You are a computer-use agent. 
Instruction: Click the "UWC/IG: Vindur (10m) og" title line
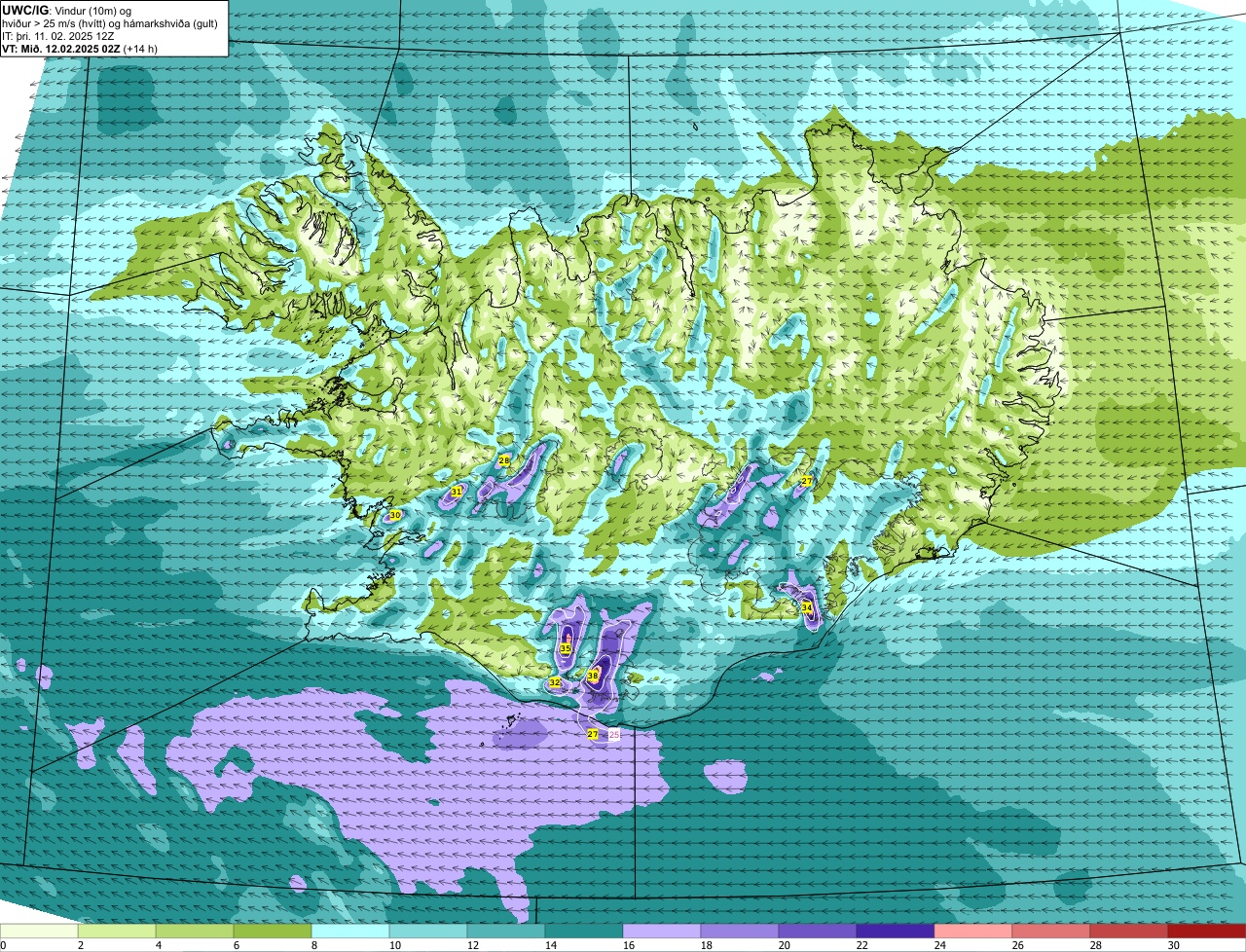pyautogui.click(x=66, y=10)
